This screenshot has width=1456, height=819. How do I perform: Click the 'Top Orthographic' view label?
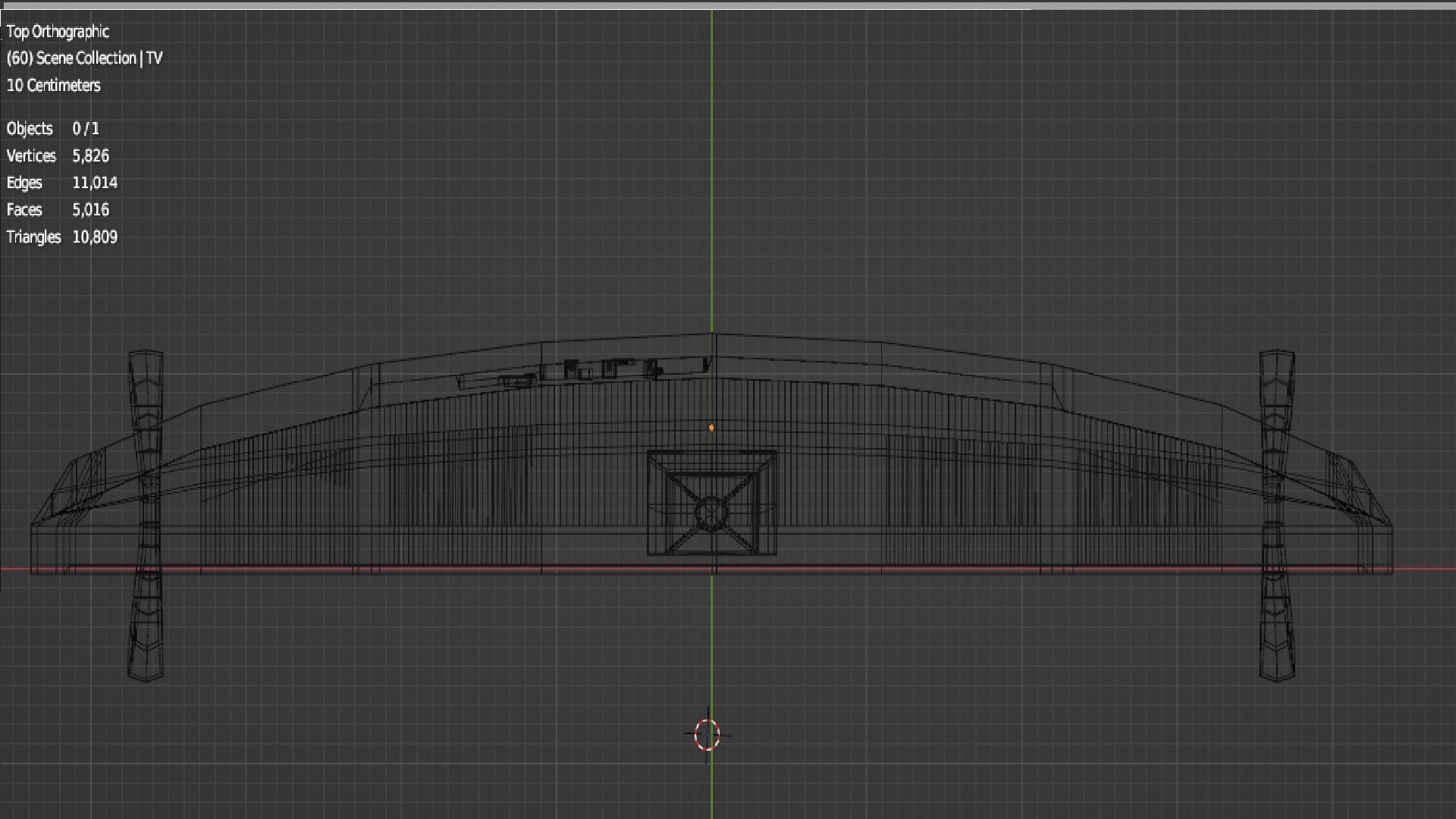tap(58, 31)
